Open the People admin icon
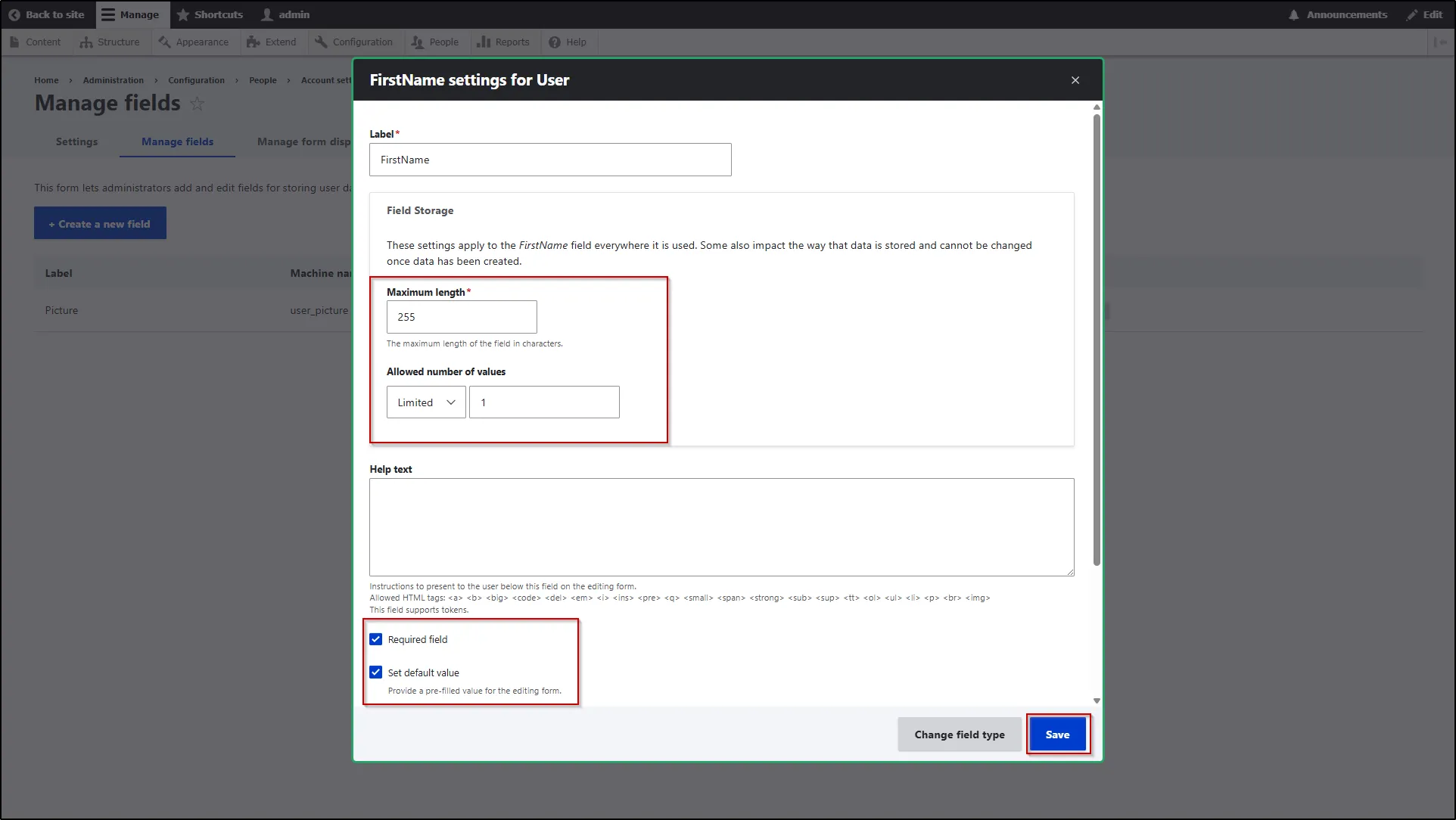The width and height of the screenshot is (1456, 820). [417, 42]
